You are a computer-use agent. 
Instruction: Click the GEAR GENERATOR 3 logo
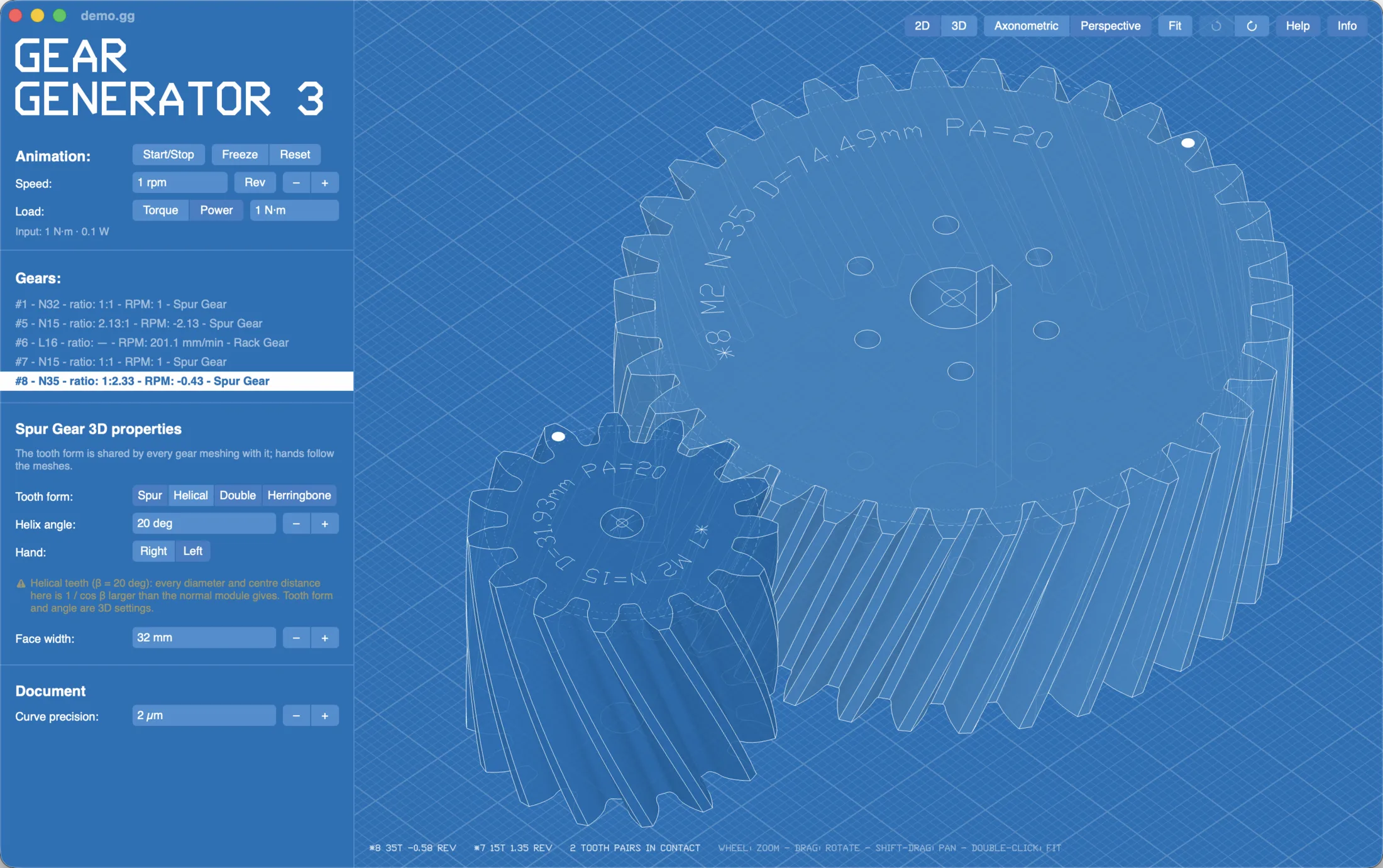click(x=169, y=77)
